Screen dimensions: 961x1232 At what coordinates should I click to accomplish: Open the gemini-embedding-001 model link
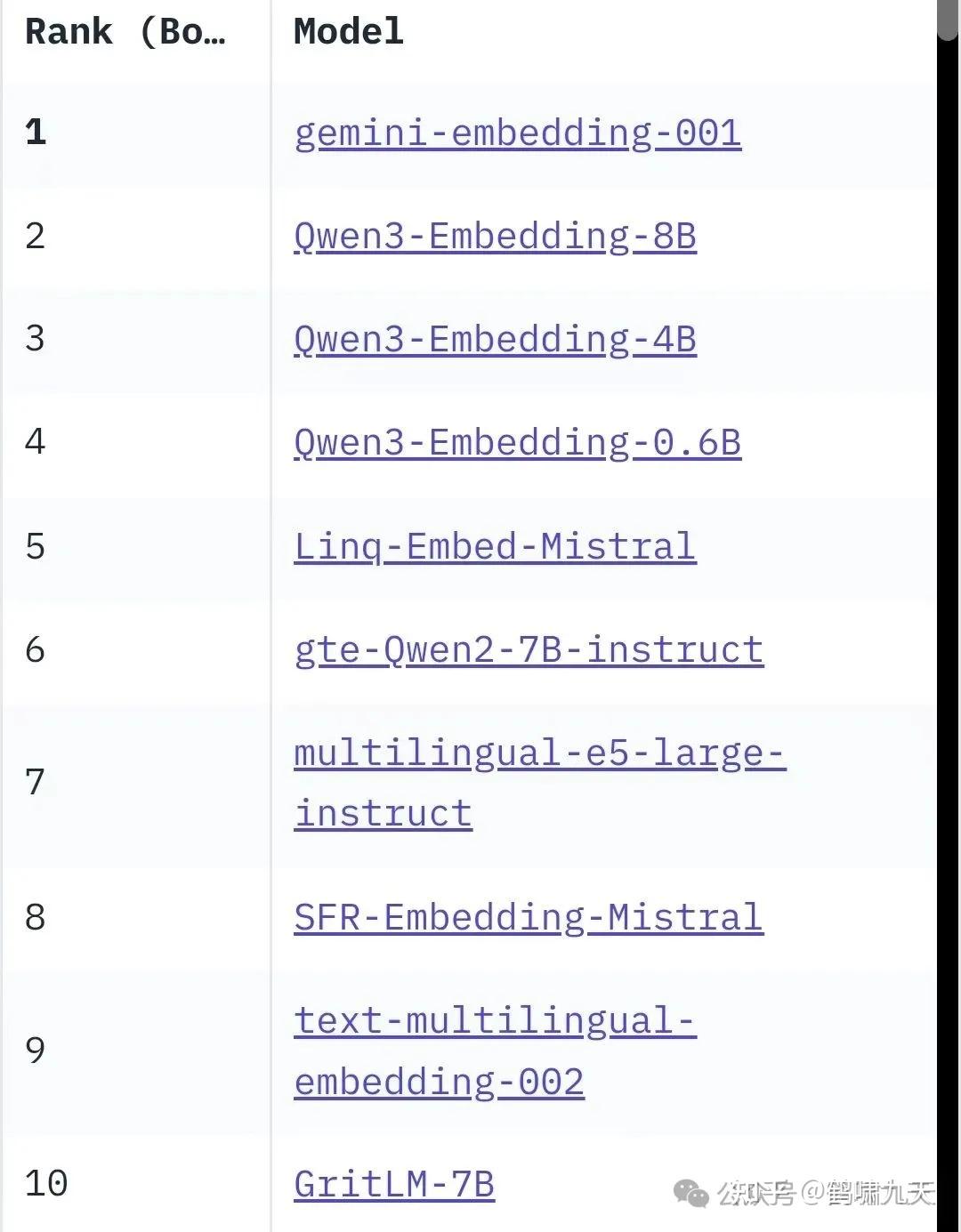pyautogui.click(x=517, y=133)
